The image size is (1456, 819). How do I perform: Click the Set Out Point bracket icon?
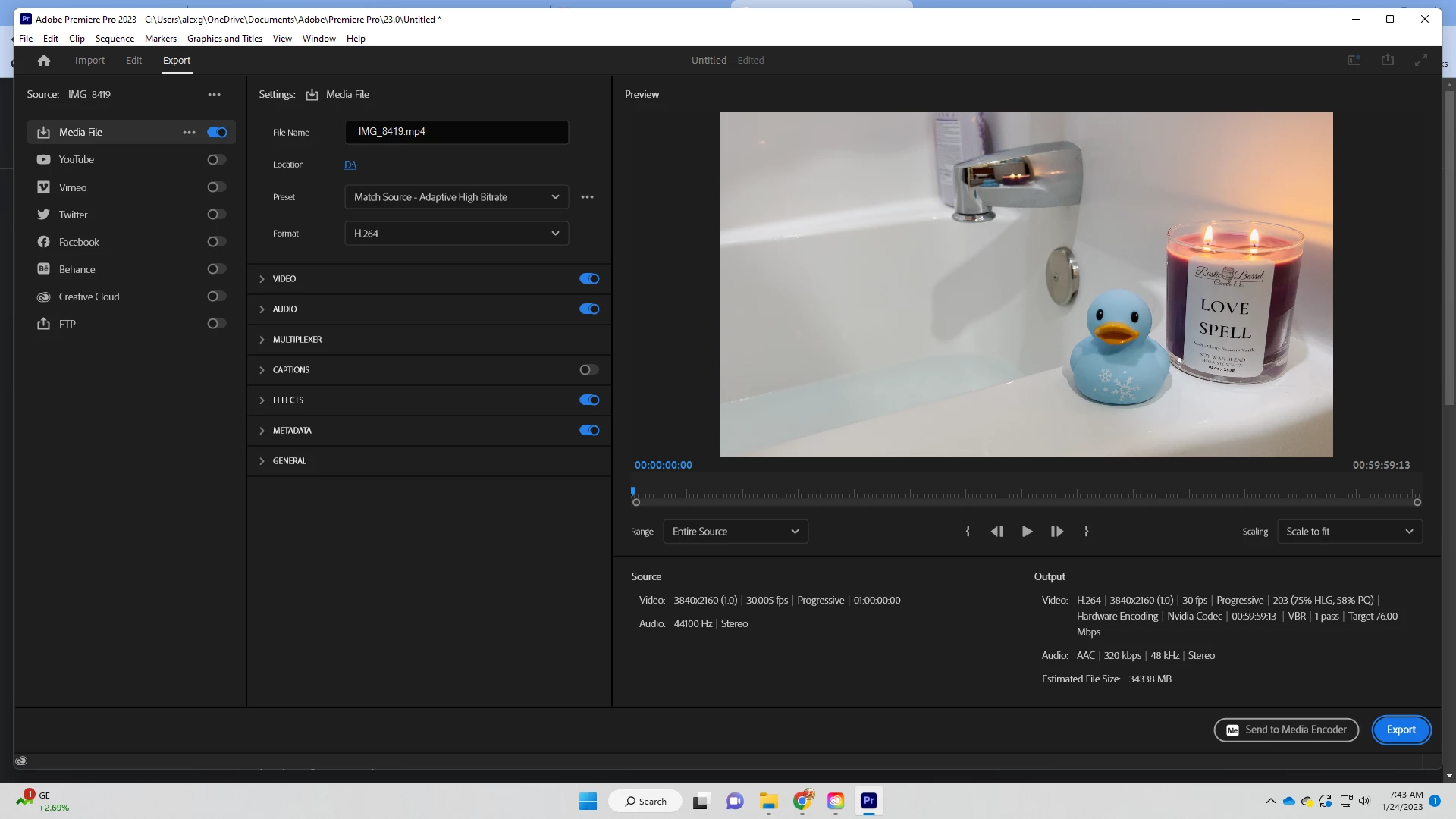(1086, 532)
